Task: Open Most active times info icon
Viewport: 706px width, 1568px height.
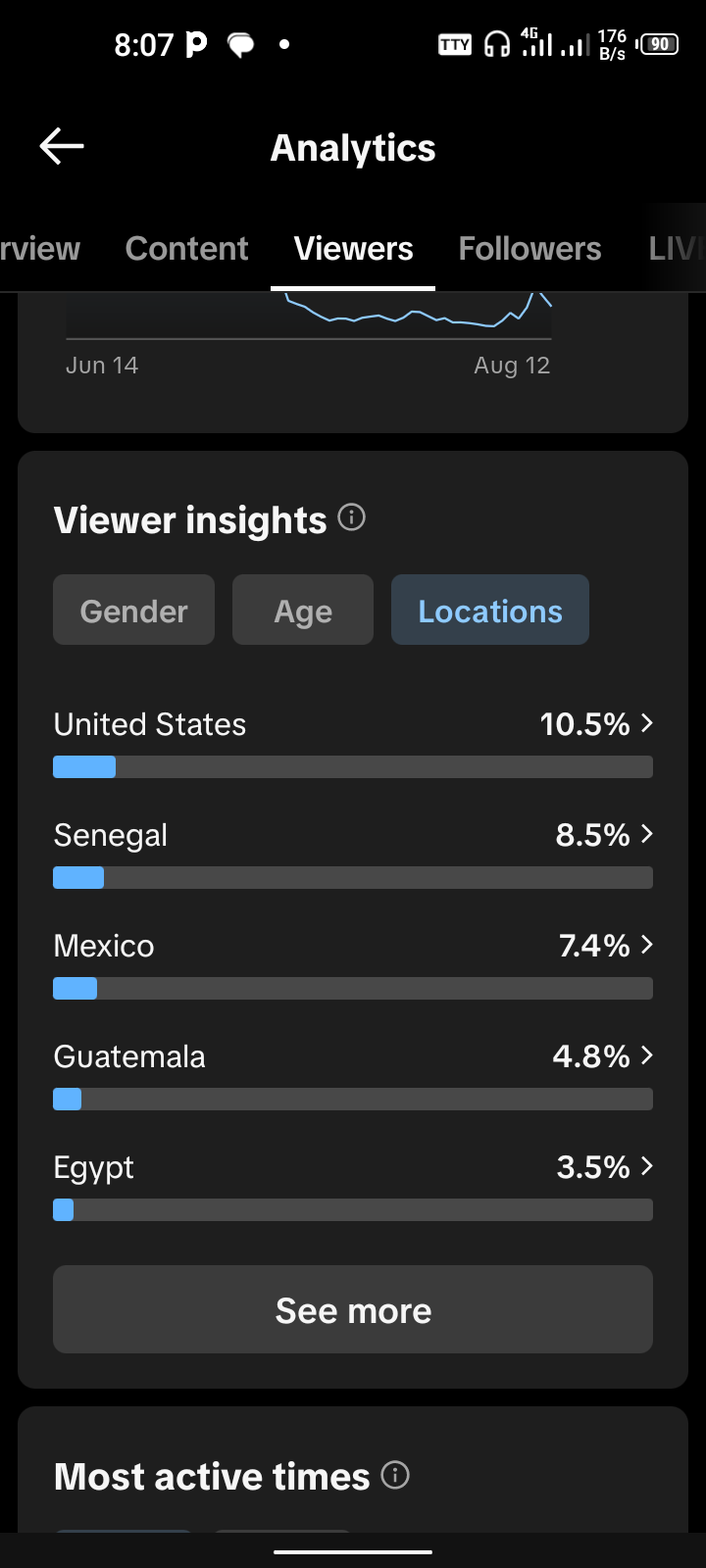Action: [x=395, y=1474]
